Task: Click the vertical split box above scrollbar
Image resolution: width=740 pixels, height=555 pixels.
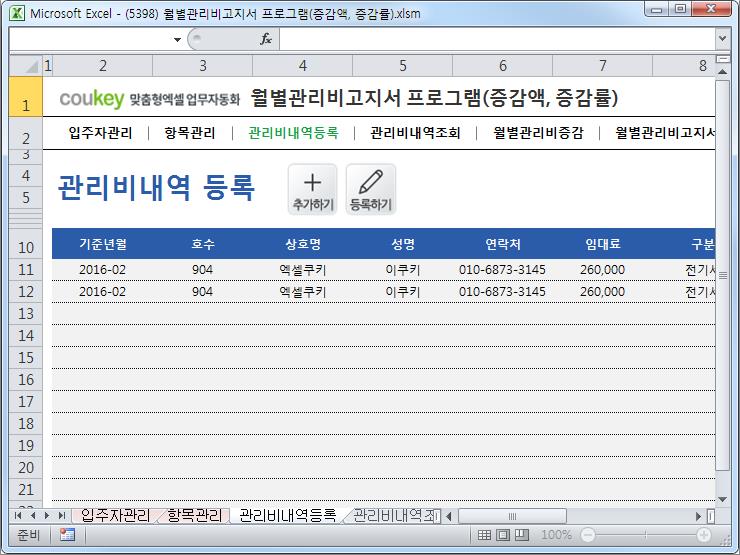Action: click(723, 59)
